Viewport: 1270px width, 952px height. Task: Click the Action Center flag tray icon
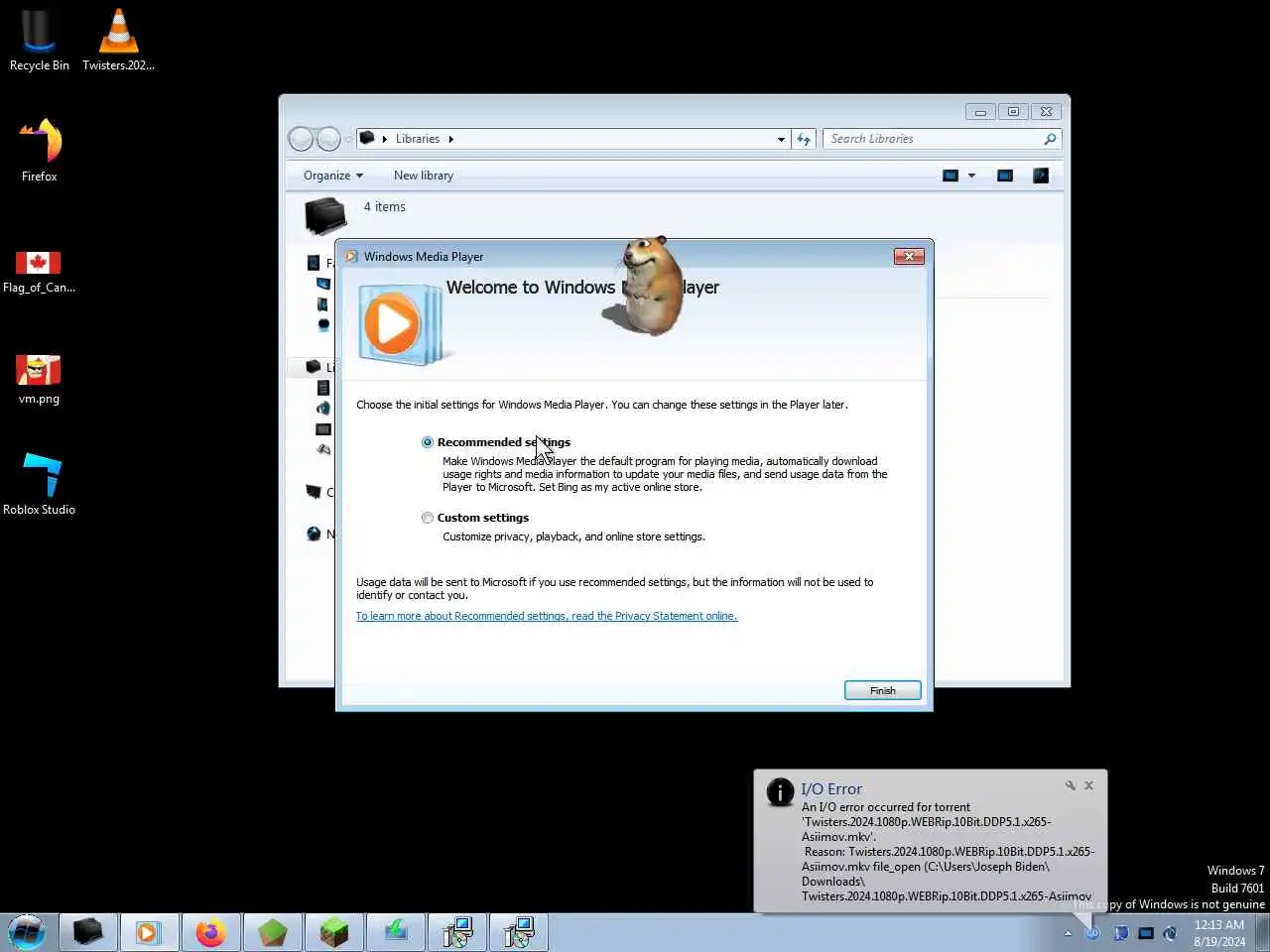(x=1120, y=933)
